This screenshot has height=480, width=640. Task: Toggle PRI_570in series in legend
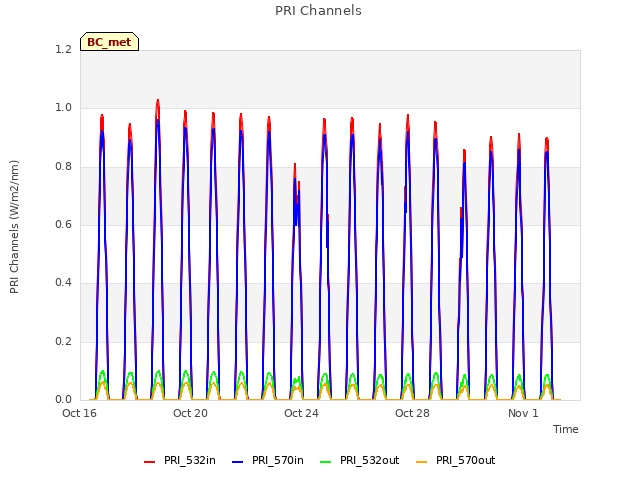pyautogui.click(x=268, y=460)
